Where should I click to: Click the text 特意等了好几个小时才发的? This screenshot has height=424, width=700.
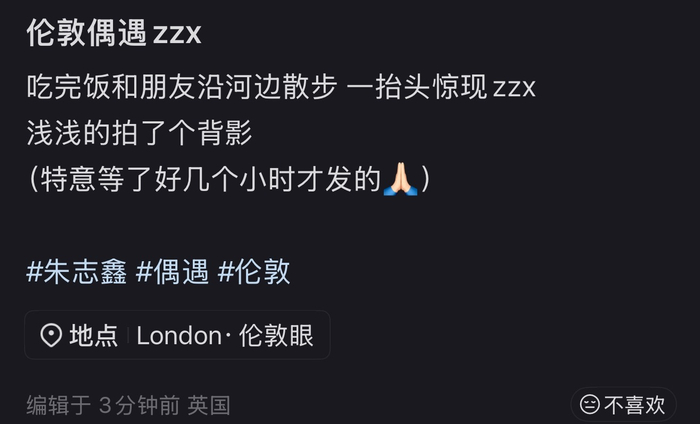[x=211, y=179]
